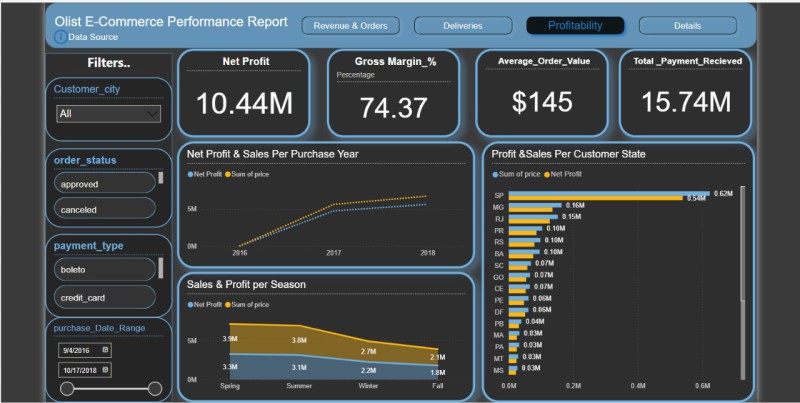Click the Olist E-Commerce Performance Report title
The width and height of the screenshot is (800, 403).
171,21
